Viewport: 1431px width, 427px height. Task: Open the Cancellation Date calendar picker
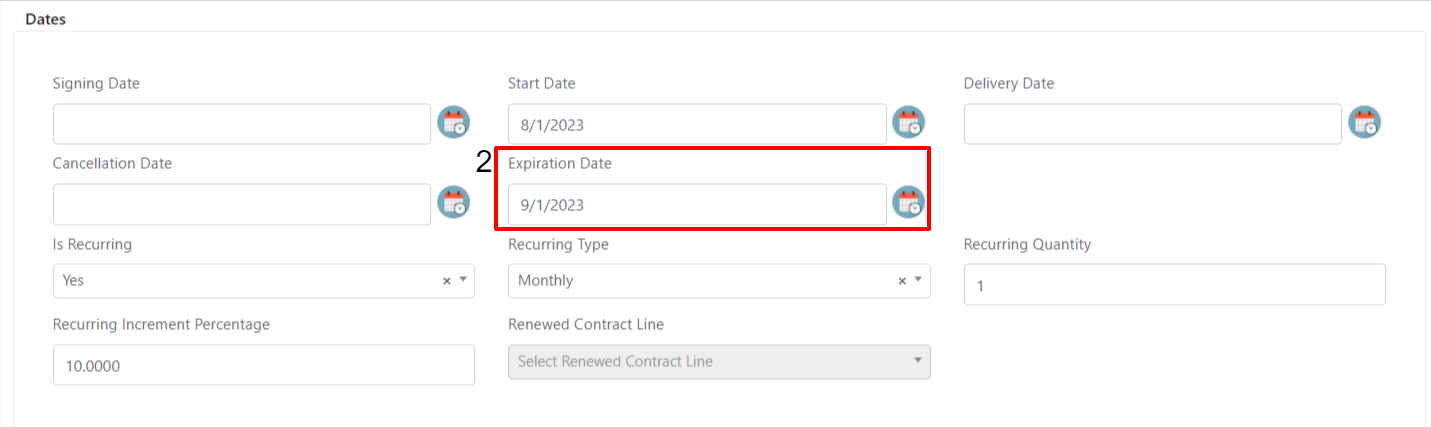pos(453,202)
